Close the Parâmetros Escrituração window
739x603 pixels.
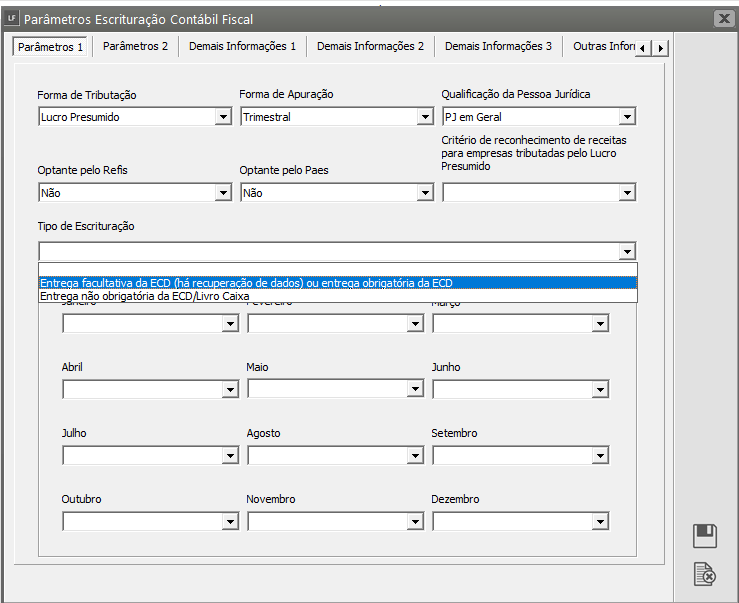pyautogui.click(x=723, y=18)
